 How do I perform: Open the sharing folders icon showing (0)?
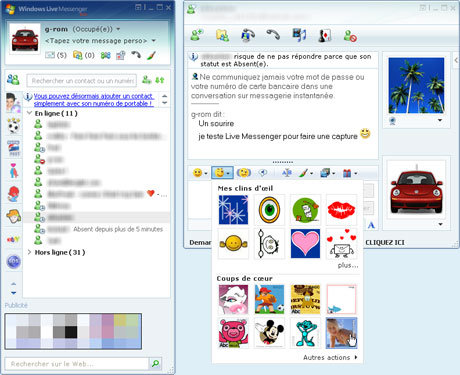click(x=84, y=55)
